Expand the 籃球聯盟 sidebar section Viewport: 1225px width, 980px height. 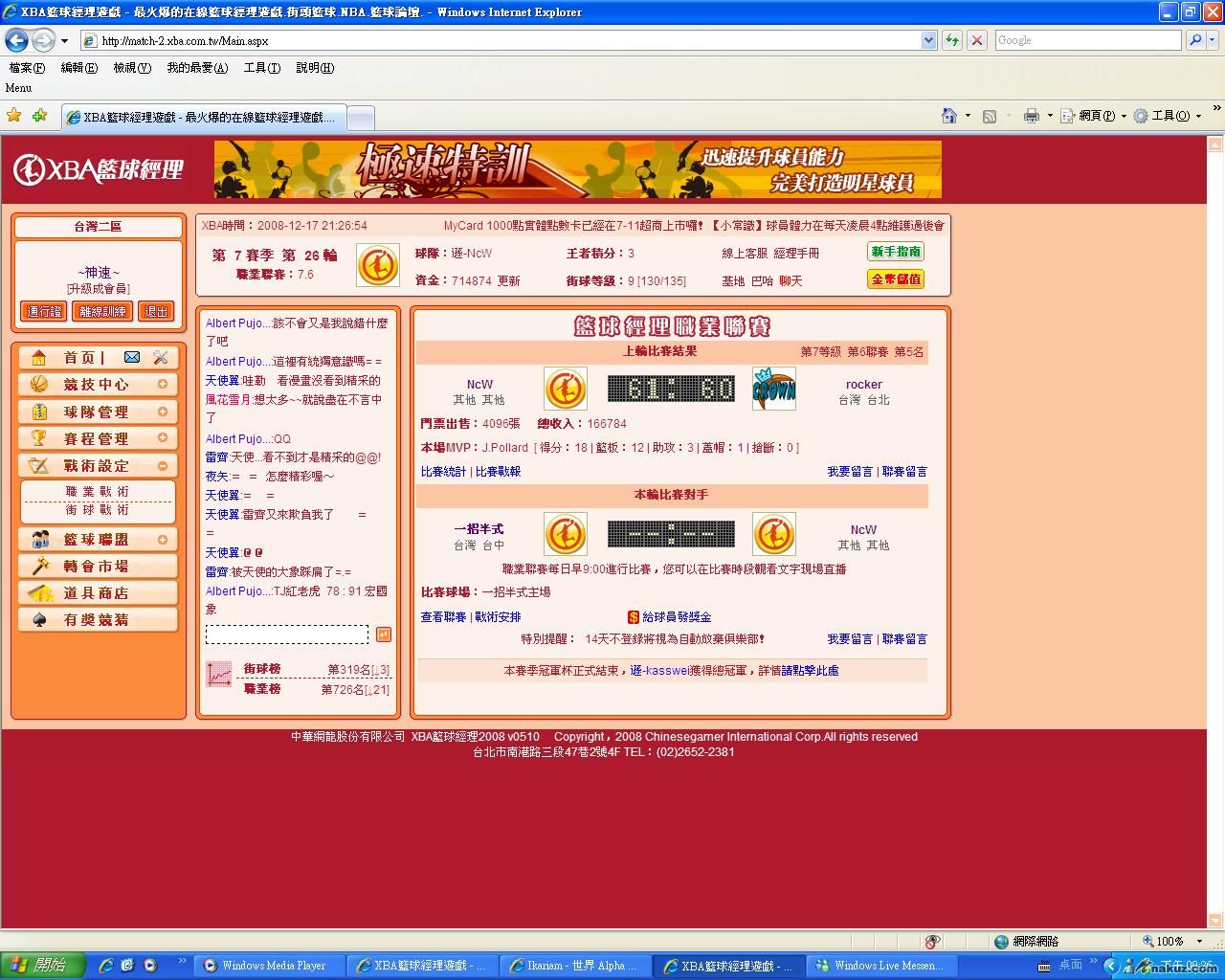pyautogui.click(x=163, y=539)
